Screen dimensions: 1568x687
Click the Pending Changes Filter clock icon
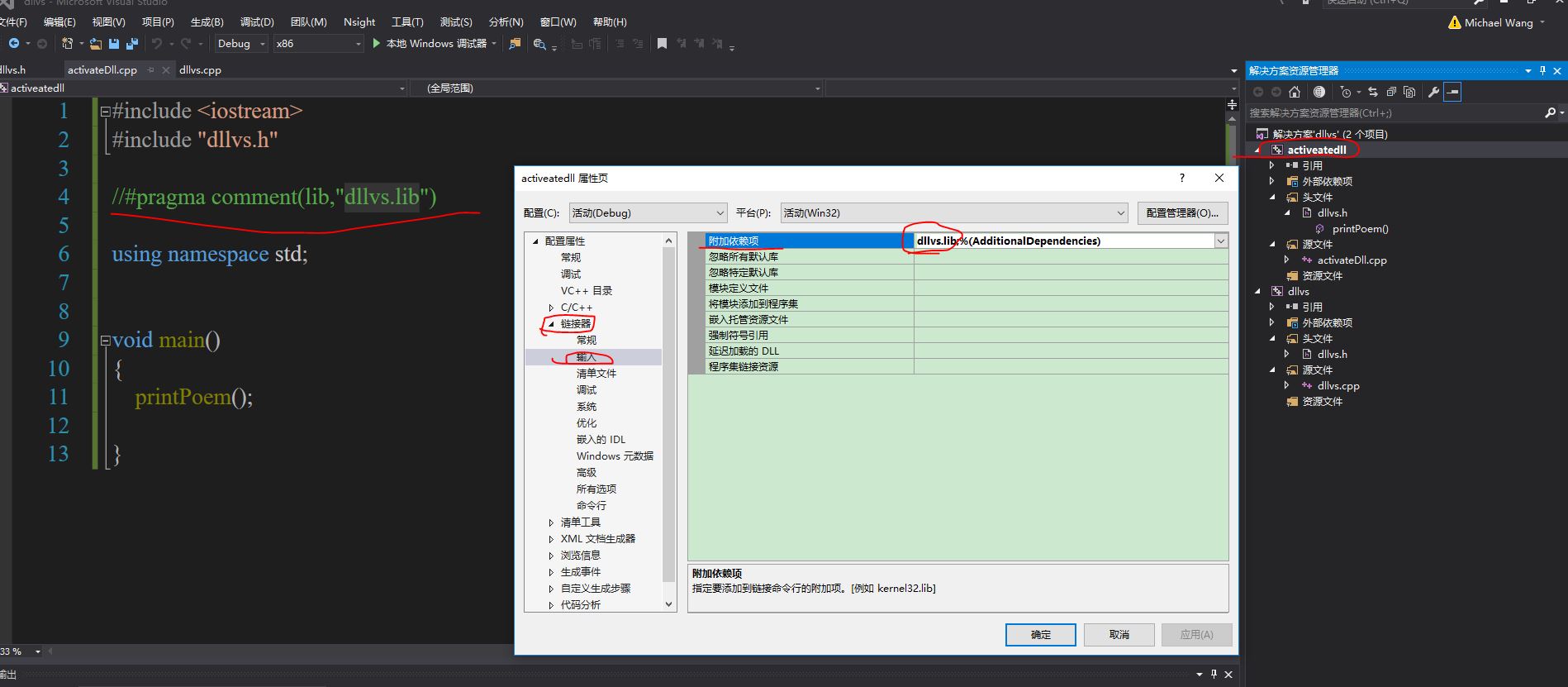(x=1346, y=92)
